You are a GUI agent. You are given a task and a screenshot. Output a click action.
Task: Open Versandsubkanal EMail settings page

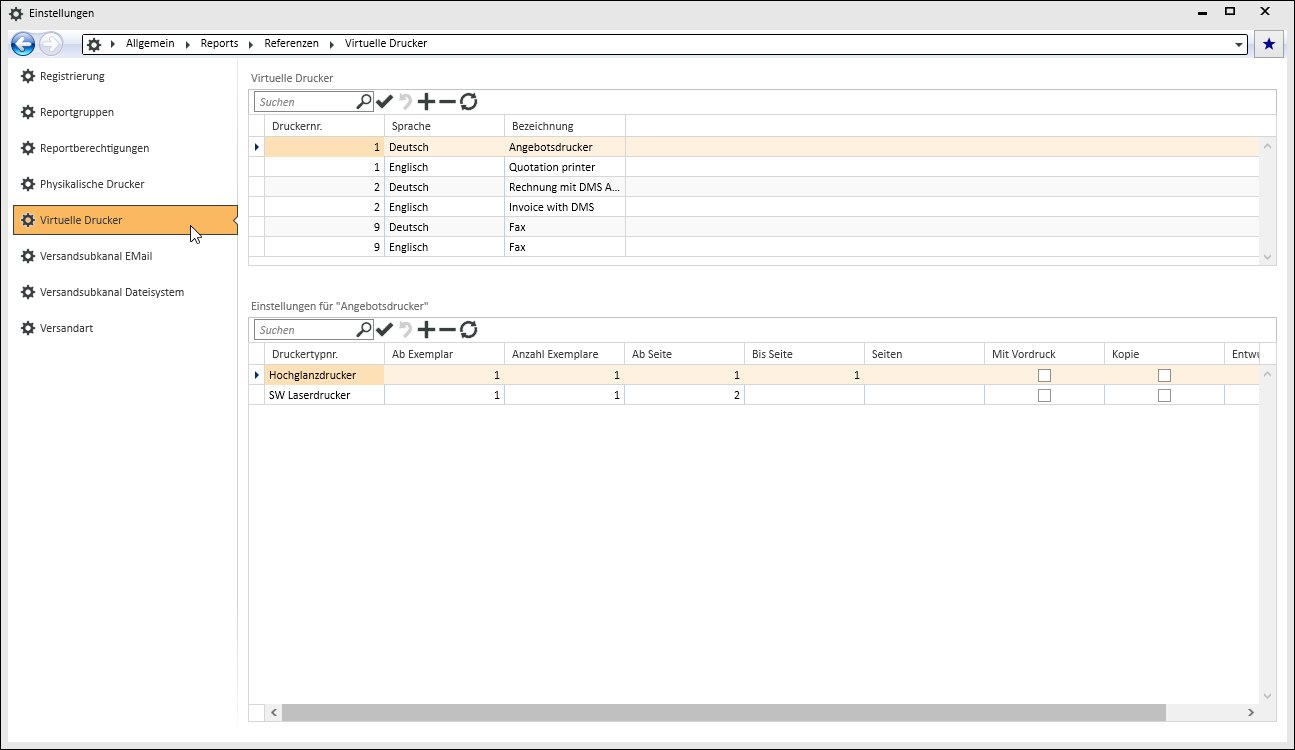point(125,256)
